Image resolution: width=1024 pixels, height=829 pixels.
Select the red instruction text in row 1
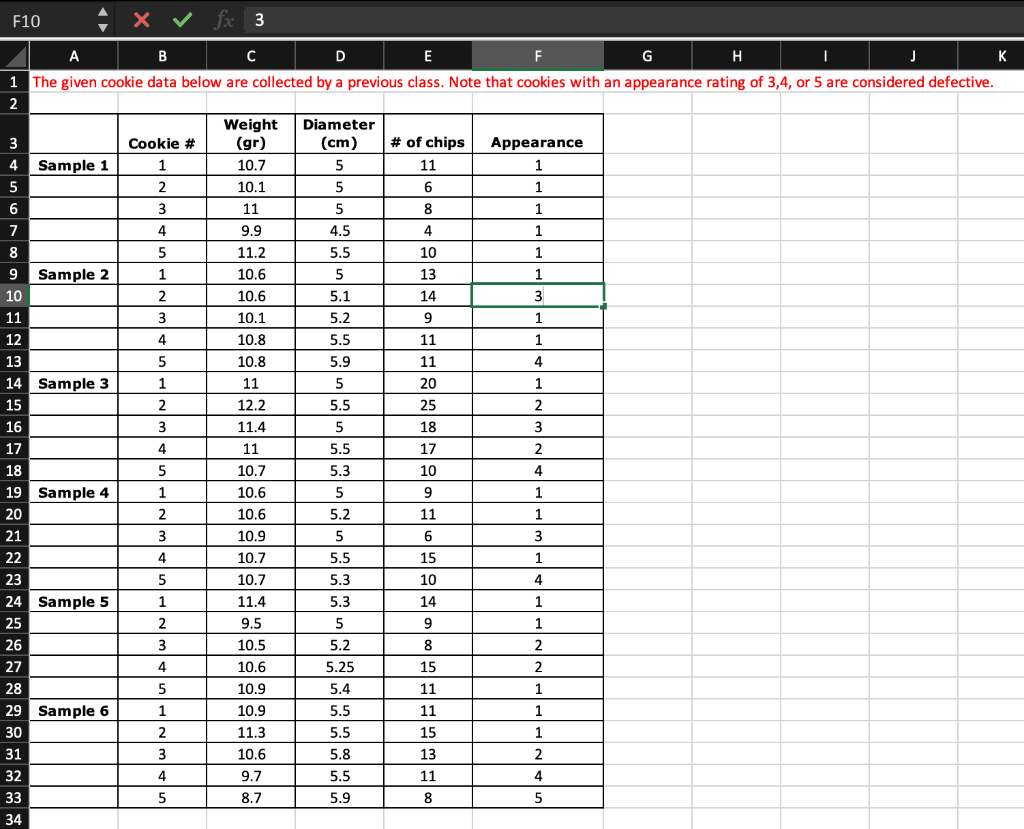513,82
